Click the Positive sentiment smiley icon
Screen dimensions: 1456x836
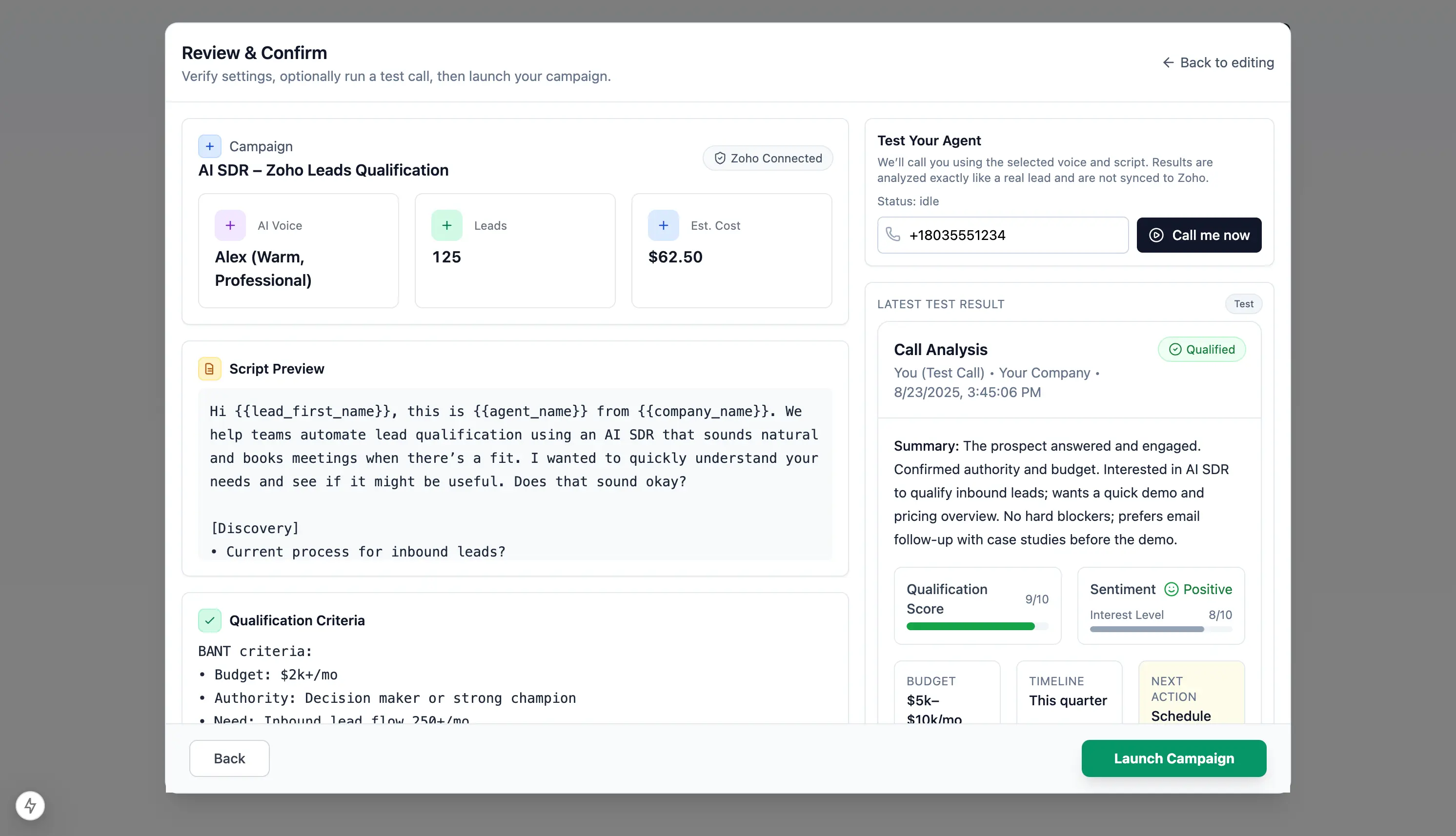(1171, 589)
